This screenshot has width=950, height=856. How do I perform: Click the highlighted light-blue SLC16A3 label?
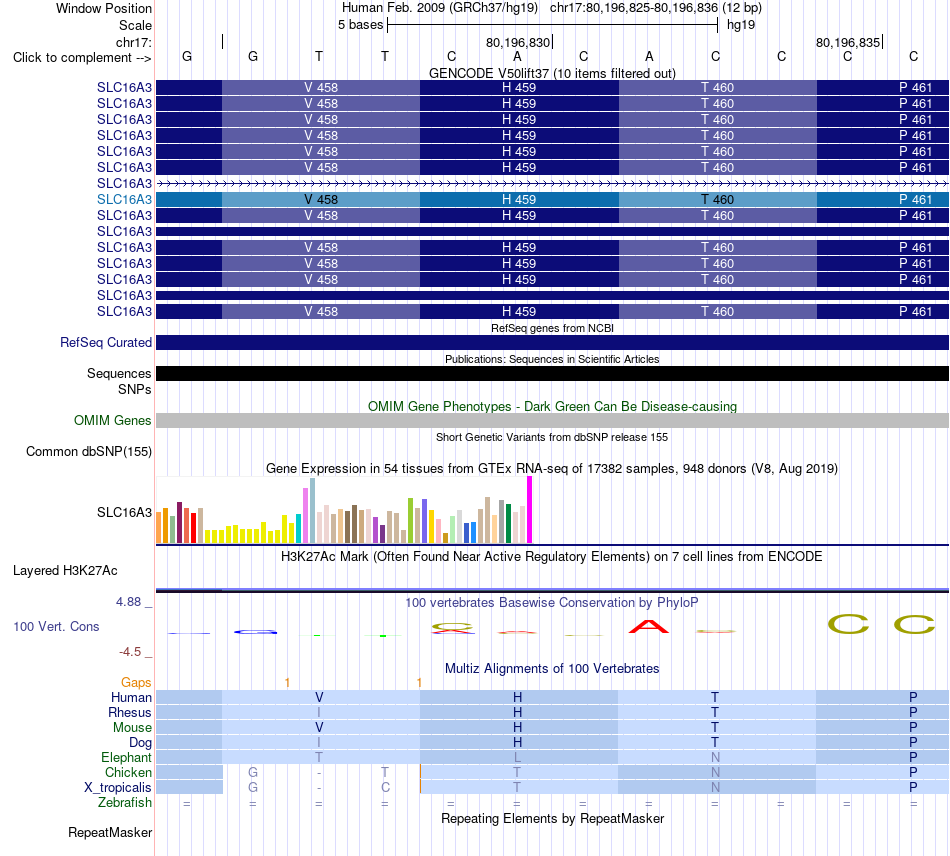click(124, 199)
